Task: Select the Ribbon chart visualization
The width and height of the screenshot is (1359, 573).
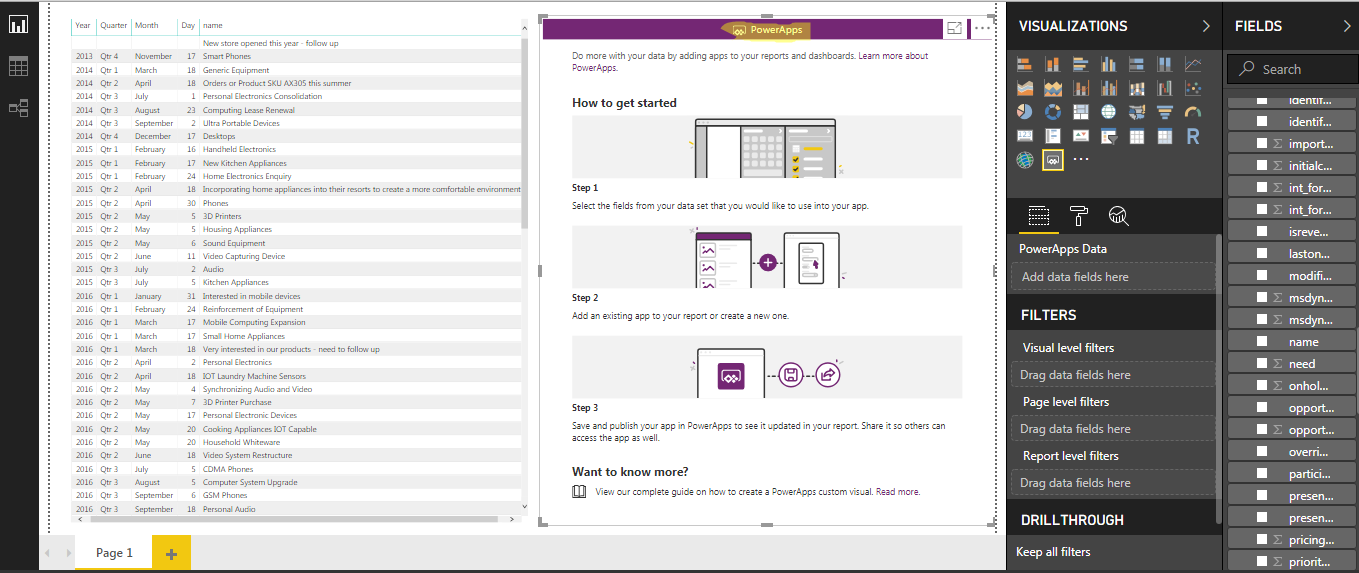Action: [x=1136, y=88]
